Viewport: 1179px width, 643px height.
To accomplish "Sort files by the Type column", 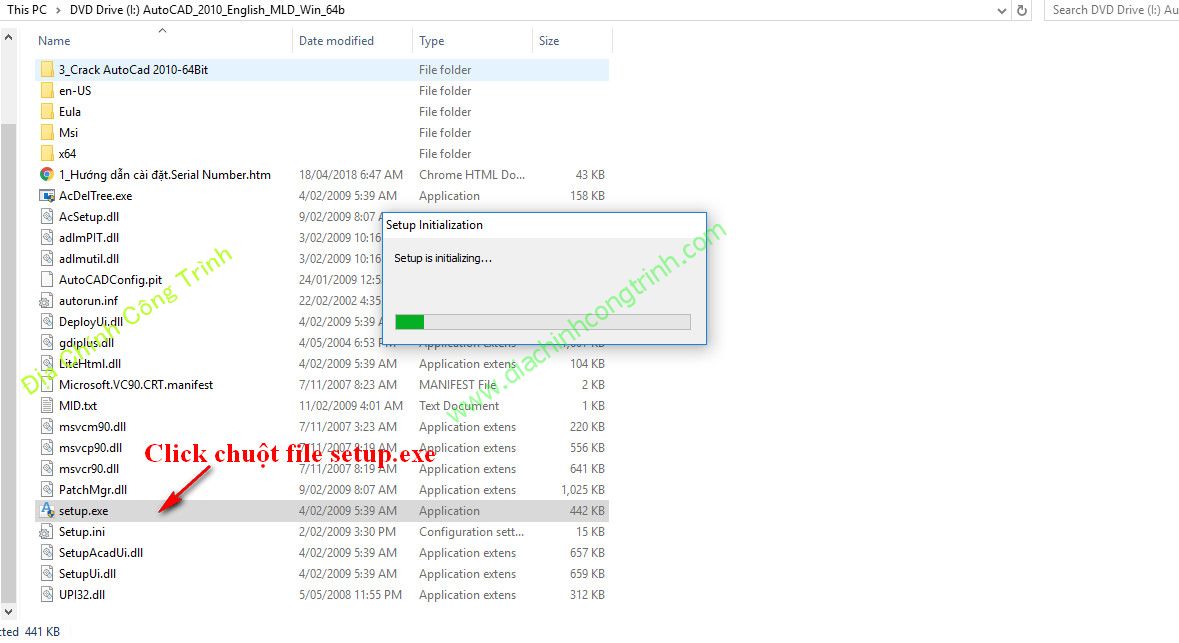I will pos(432,41).
